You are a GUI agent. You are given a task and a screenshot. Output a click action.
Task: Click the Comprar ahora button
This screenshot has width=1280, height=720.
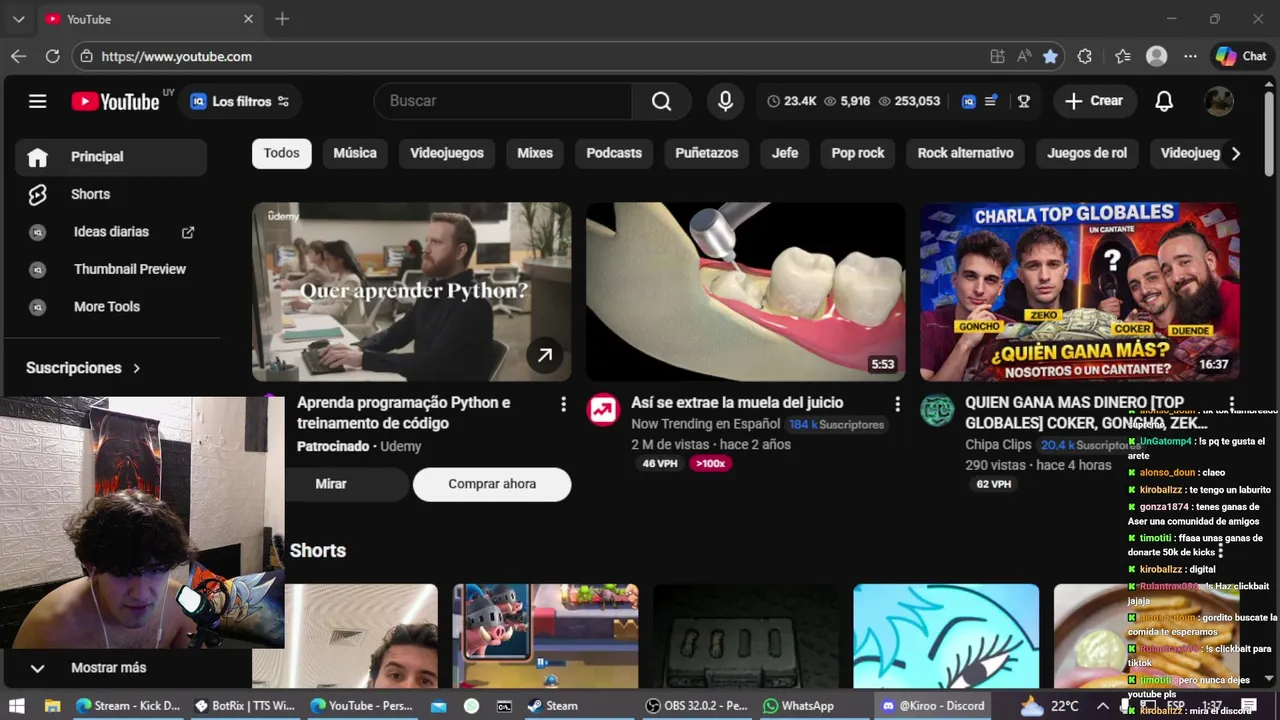(x=492, y=484)
